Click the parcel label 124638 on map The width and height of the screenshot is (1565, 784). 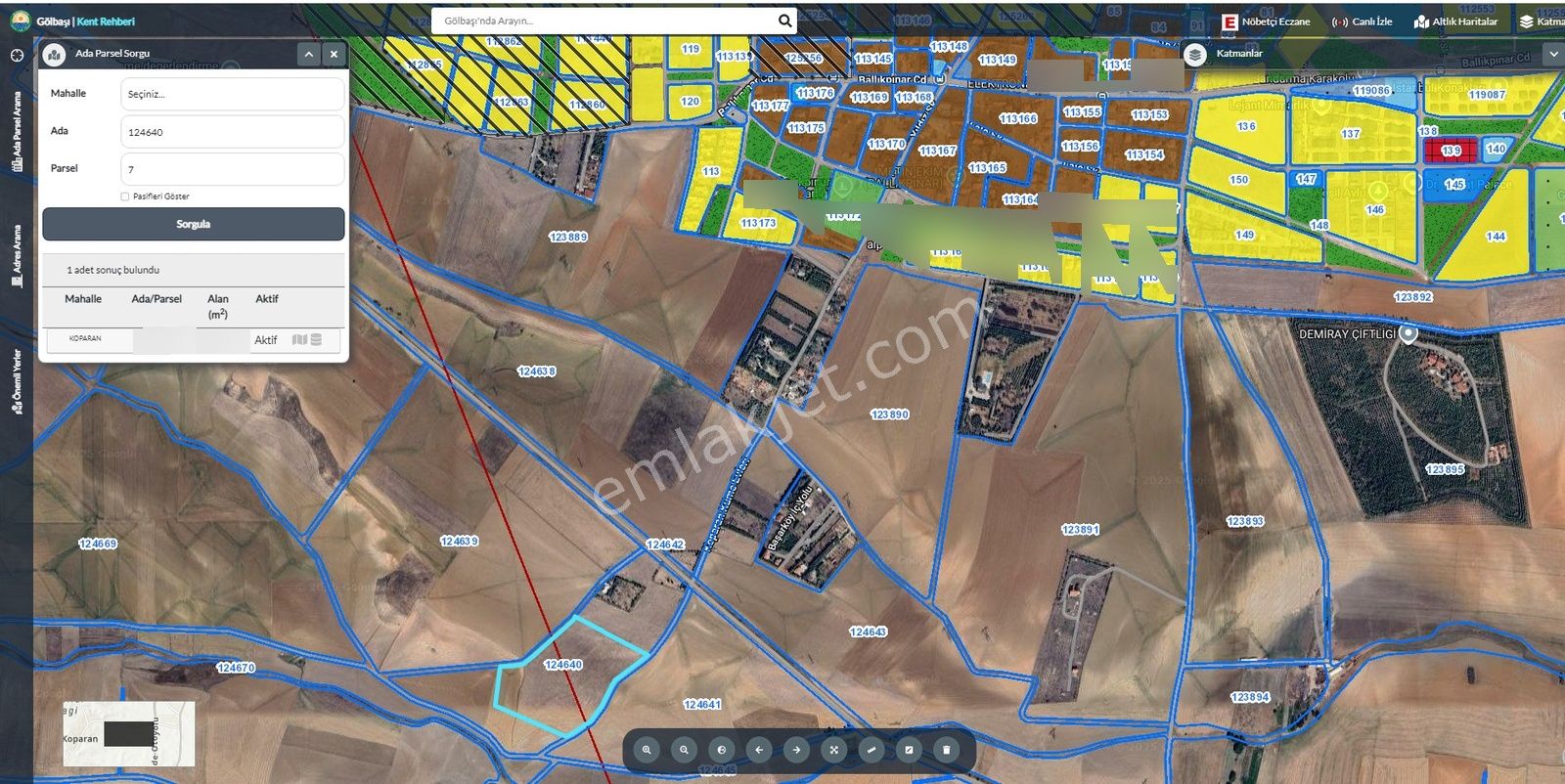click(x=537, y=371)
